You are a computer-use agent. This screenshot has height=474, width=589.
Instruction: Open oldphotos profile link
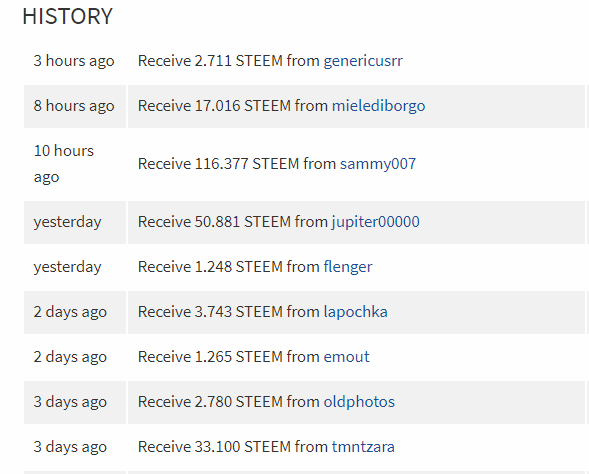(x=359, y=402)
